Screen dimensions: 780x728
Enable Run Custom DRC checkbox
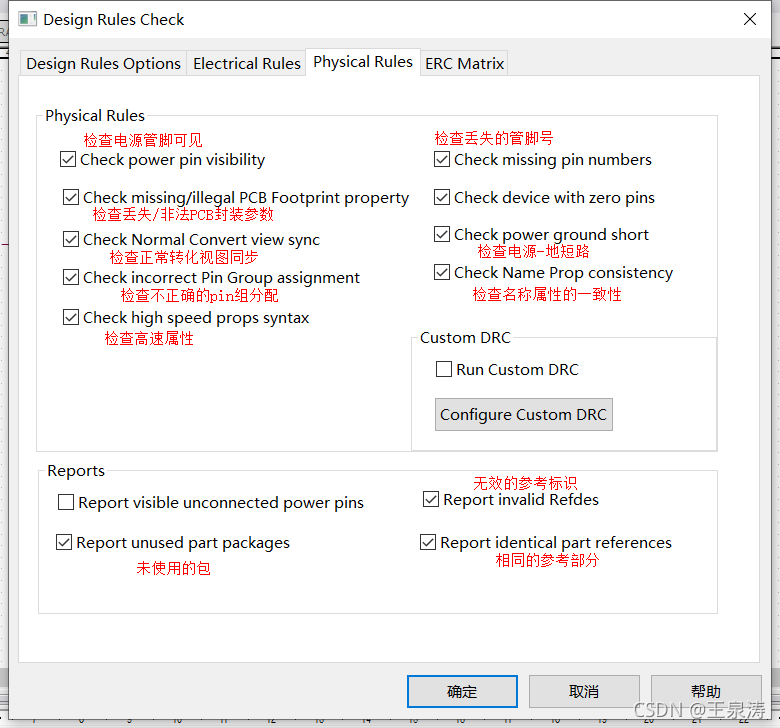[x=444, y=369]
